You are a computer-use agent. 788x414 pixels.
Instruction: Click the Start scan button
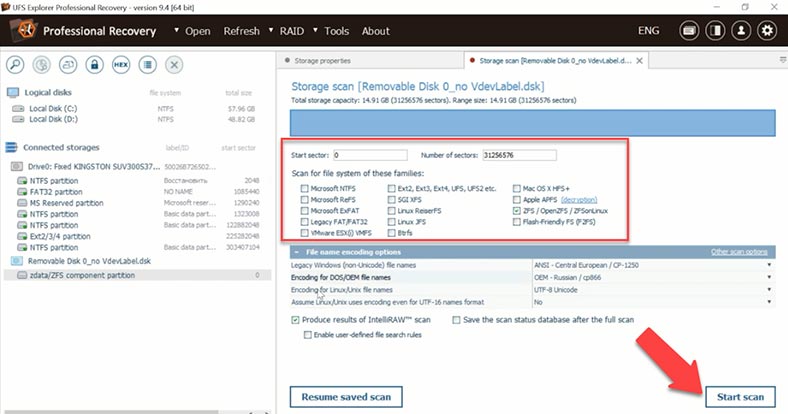coord(740,397)
